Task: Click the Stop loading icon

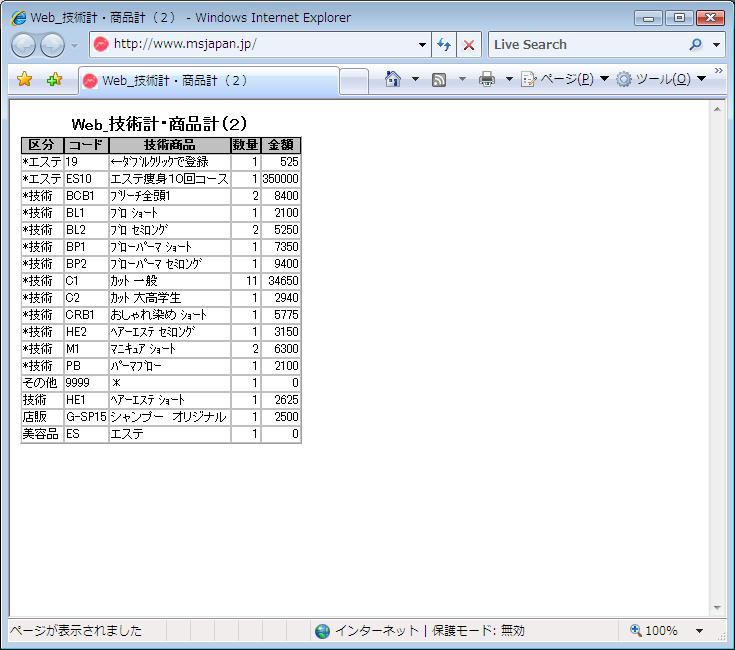Action: click(469, 45)
